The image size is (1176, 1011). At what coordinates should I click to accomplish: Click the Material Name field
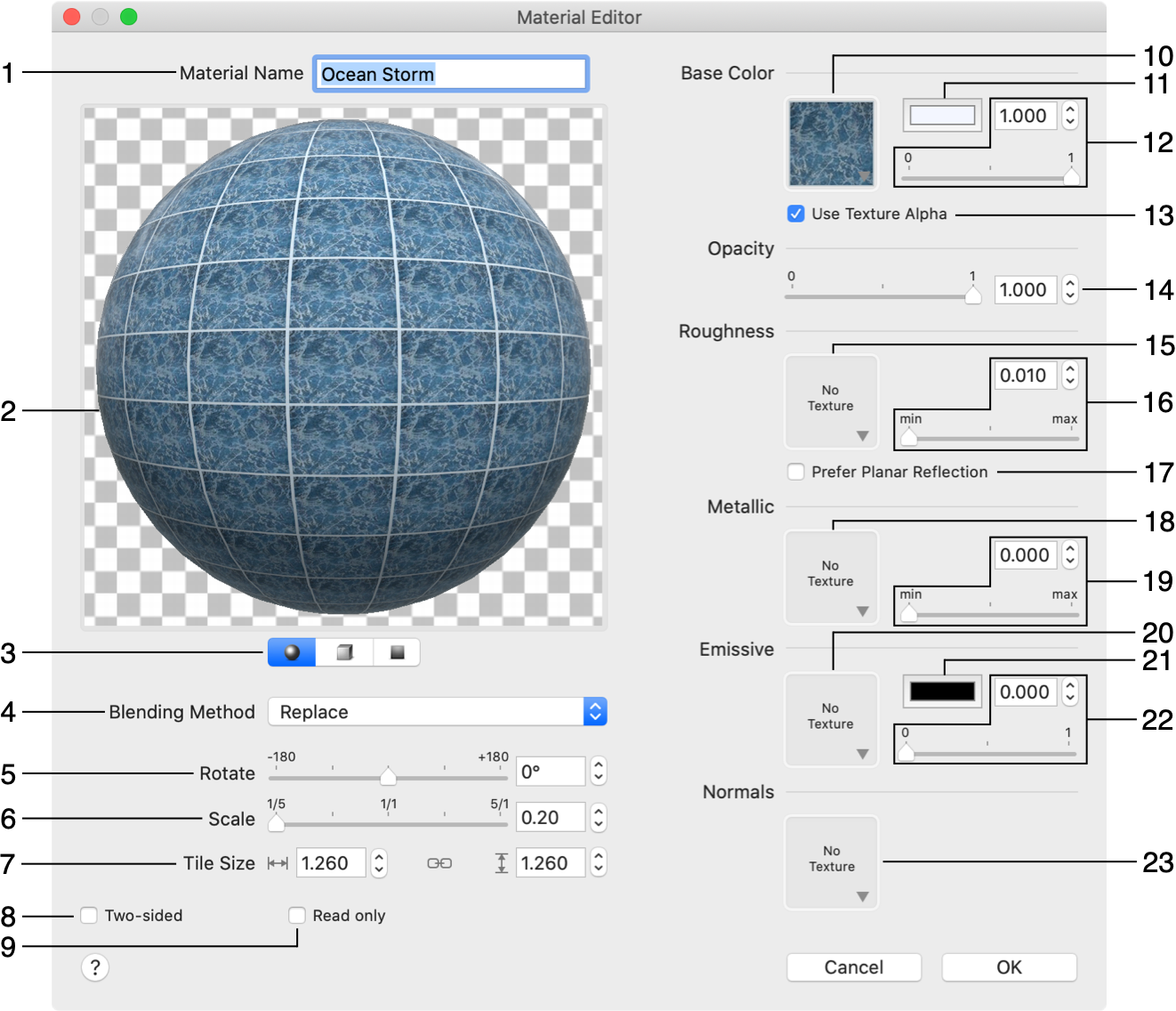[451, 74]
